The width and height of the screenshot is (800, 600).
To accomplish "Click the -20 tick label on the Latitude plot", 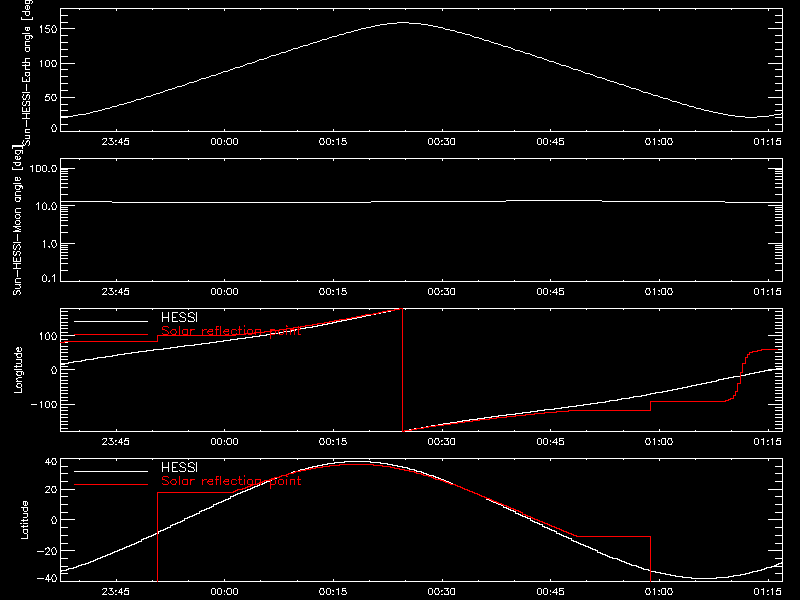I will tap(47, 551).
